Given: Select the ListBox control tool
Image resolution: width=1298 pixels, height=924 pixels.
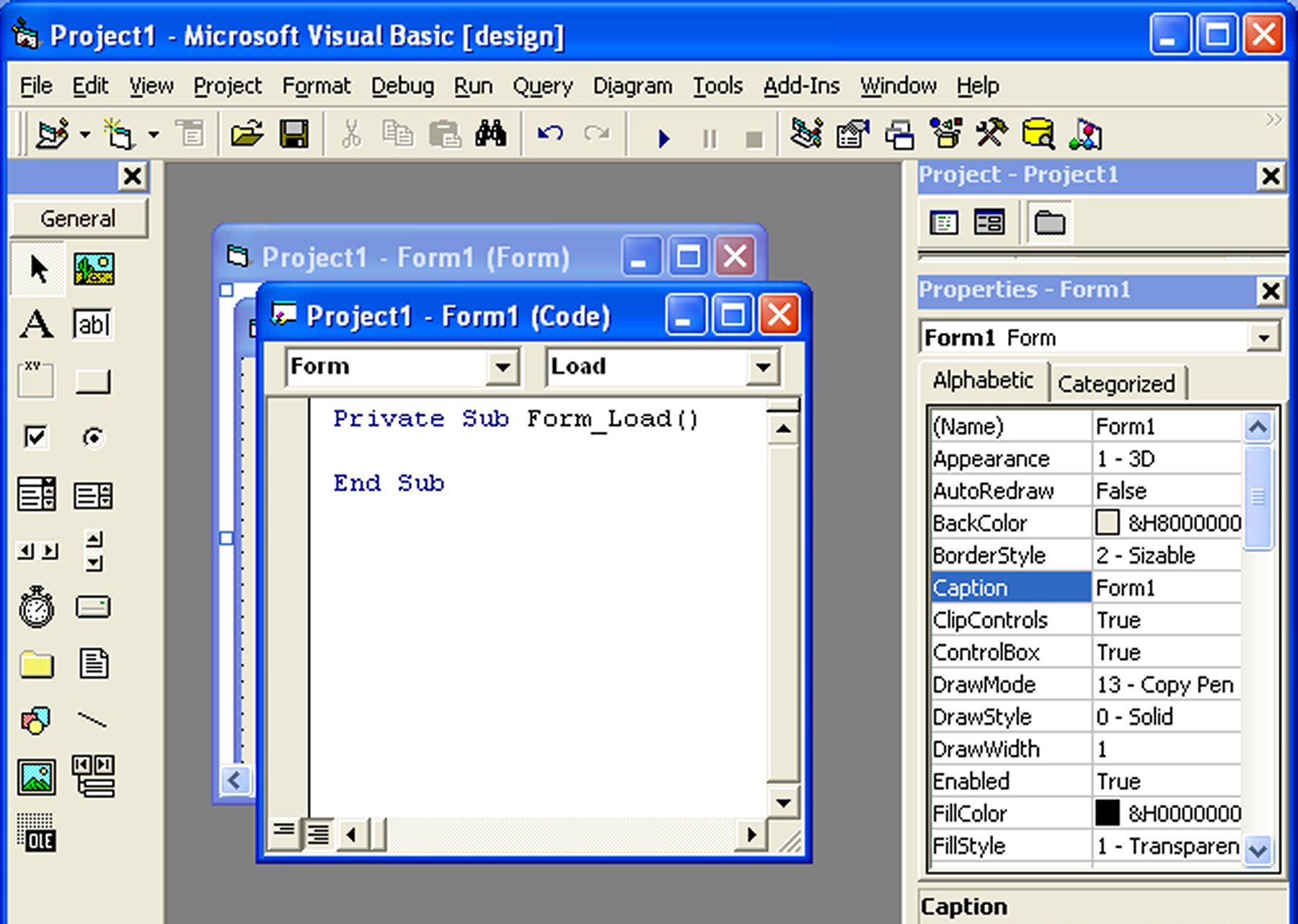Looking at the screenshot, I should point(93,495).
